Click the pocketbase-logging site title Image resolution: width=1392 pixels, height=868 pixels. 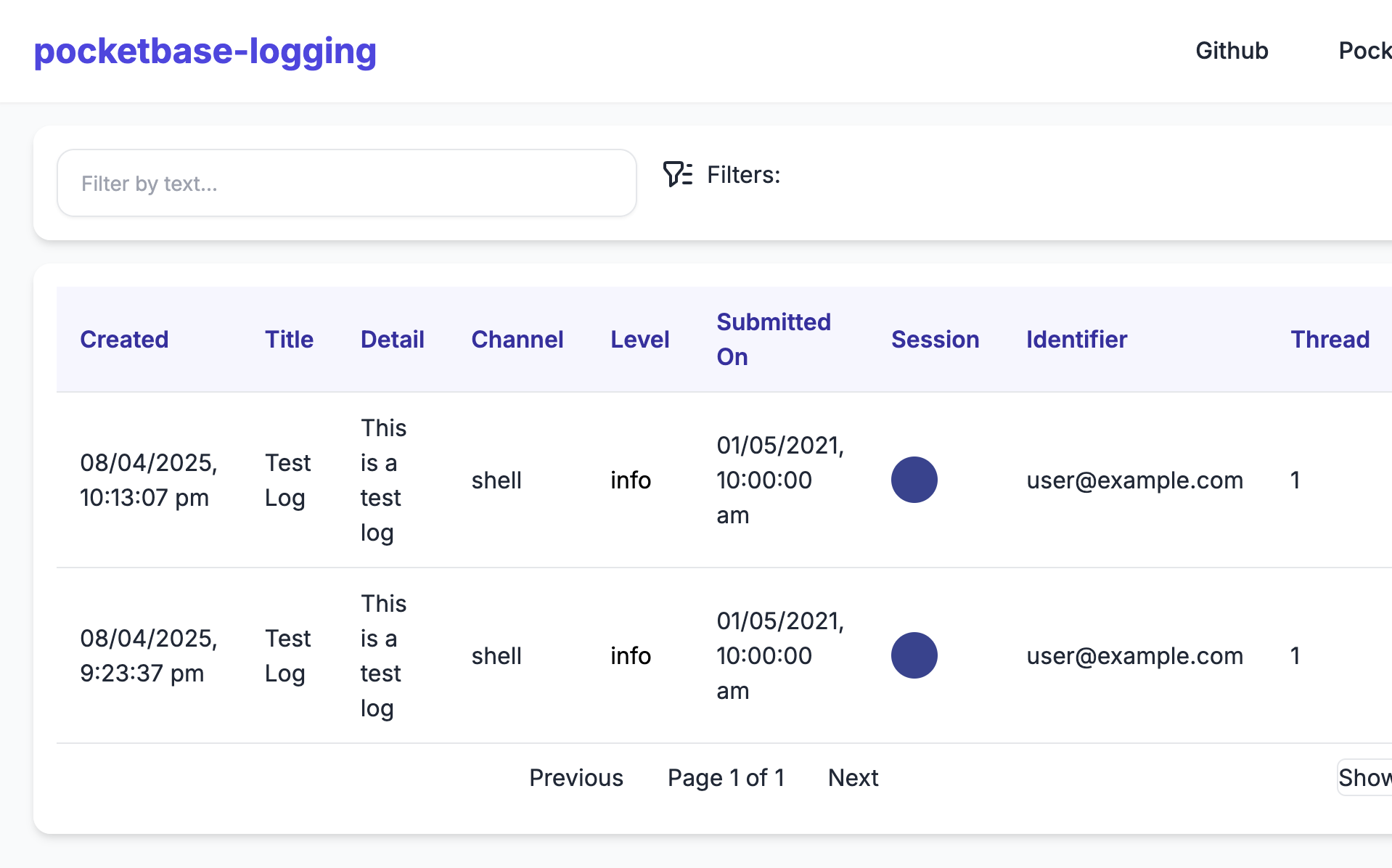[x=205, y=52]
